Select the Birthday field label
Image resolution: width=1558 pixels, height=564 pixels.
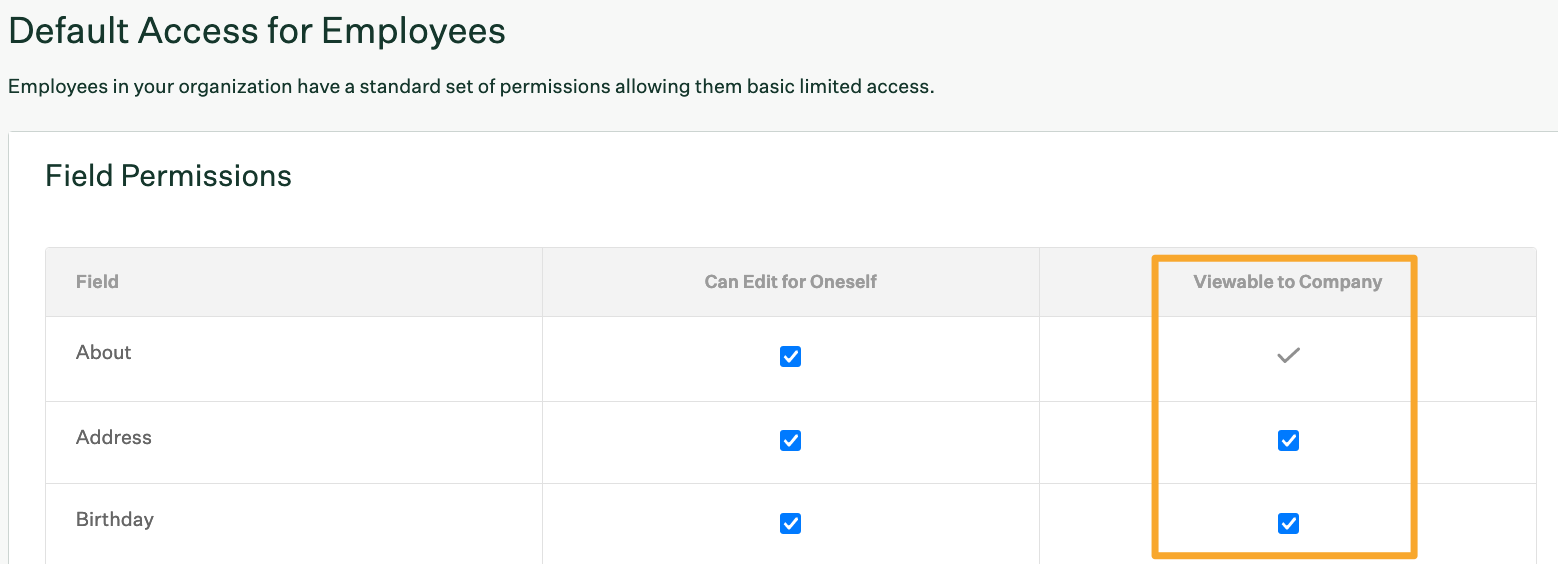[x=115, y=520]
